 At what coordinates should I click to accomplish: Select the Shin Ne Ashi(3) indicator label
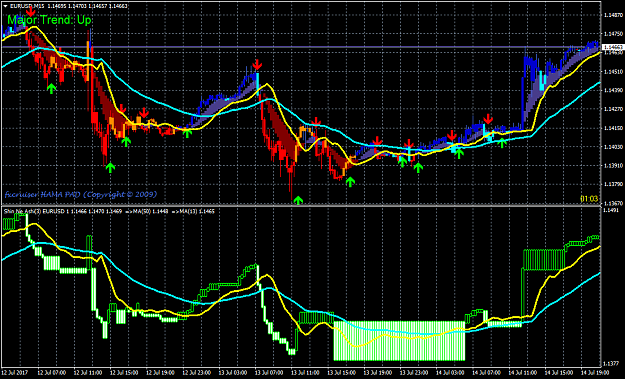pos(21,211)
